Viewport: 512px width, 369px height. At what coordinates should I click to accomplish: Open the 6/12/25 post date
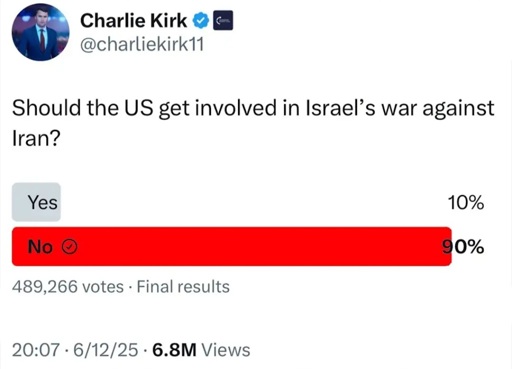point(105,350)
